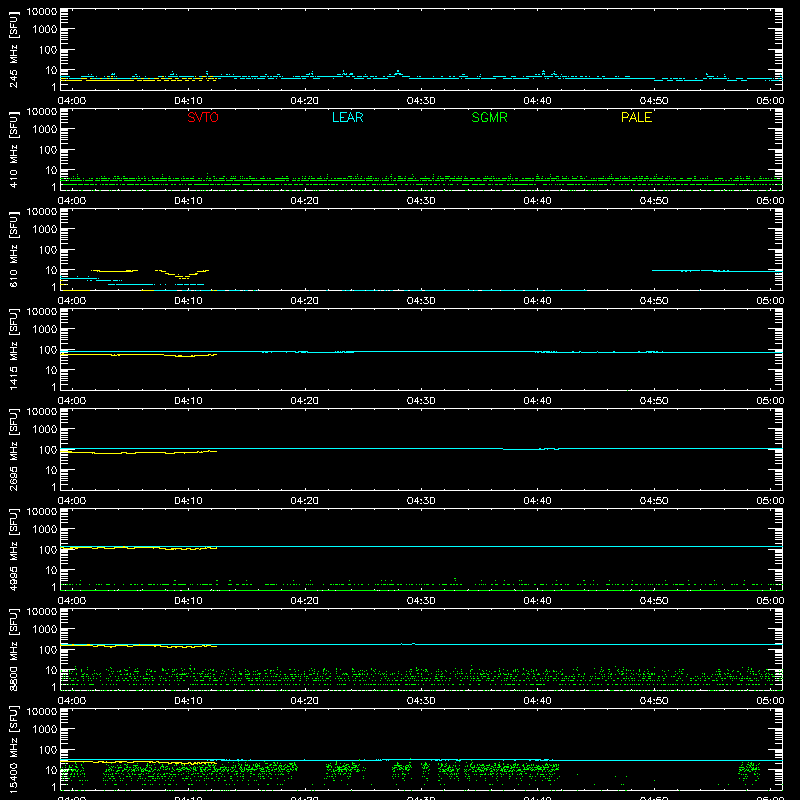The height and width of the screenshot is (800, 800).
Task: Click the 100 y-tick of 2695 MHz plot
Action: point(48,450)
